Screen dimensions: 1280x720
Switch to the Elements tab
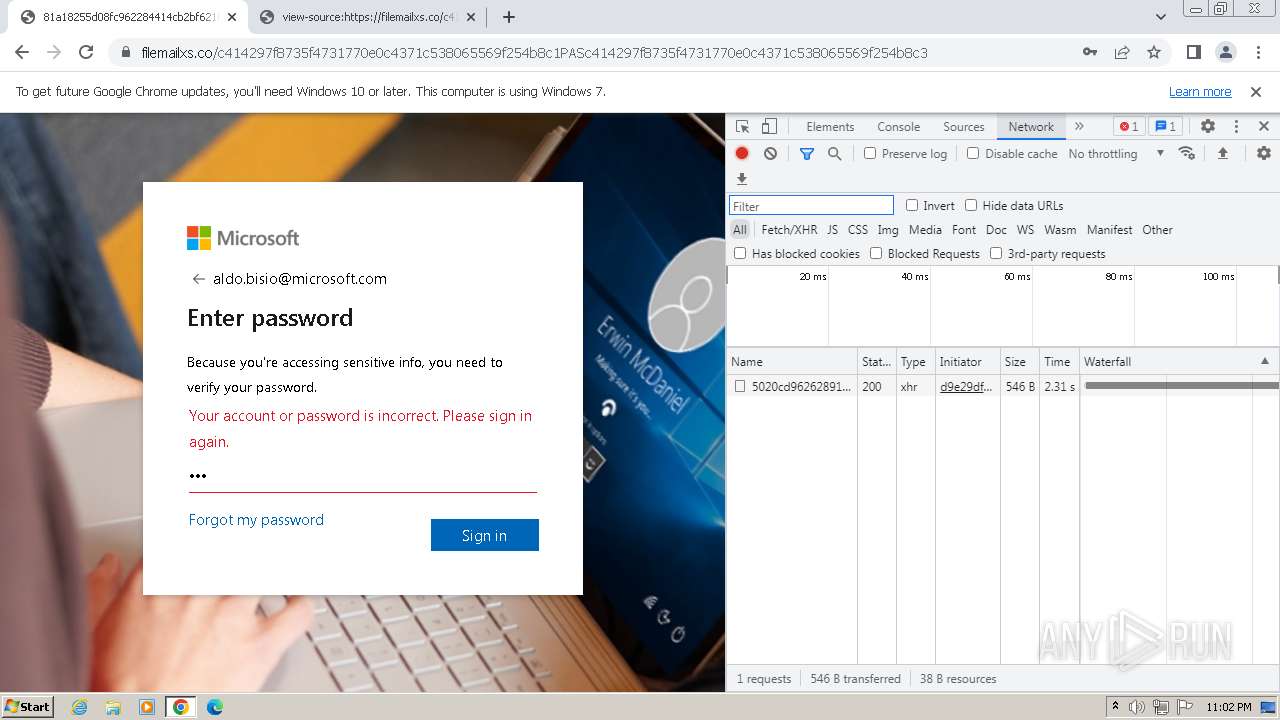click(x=830, y=127)
